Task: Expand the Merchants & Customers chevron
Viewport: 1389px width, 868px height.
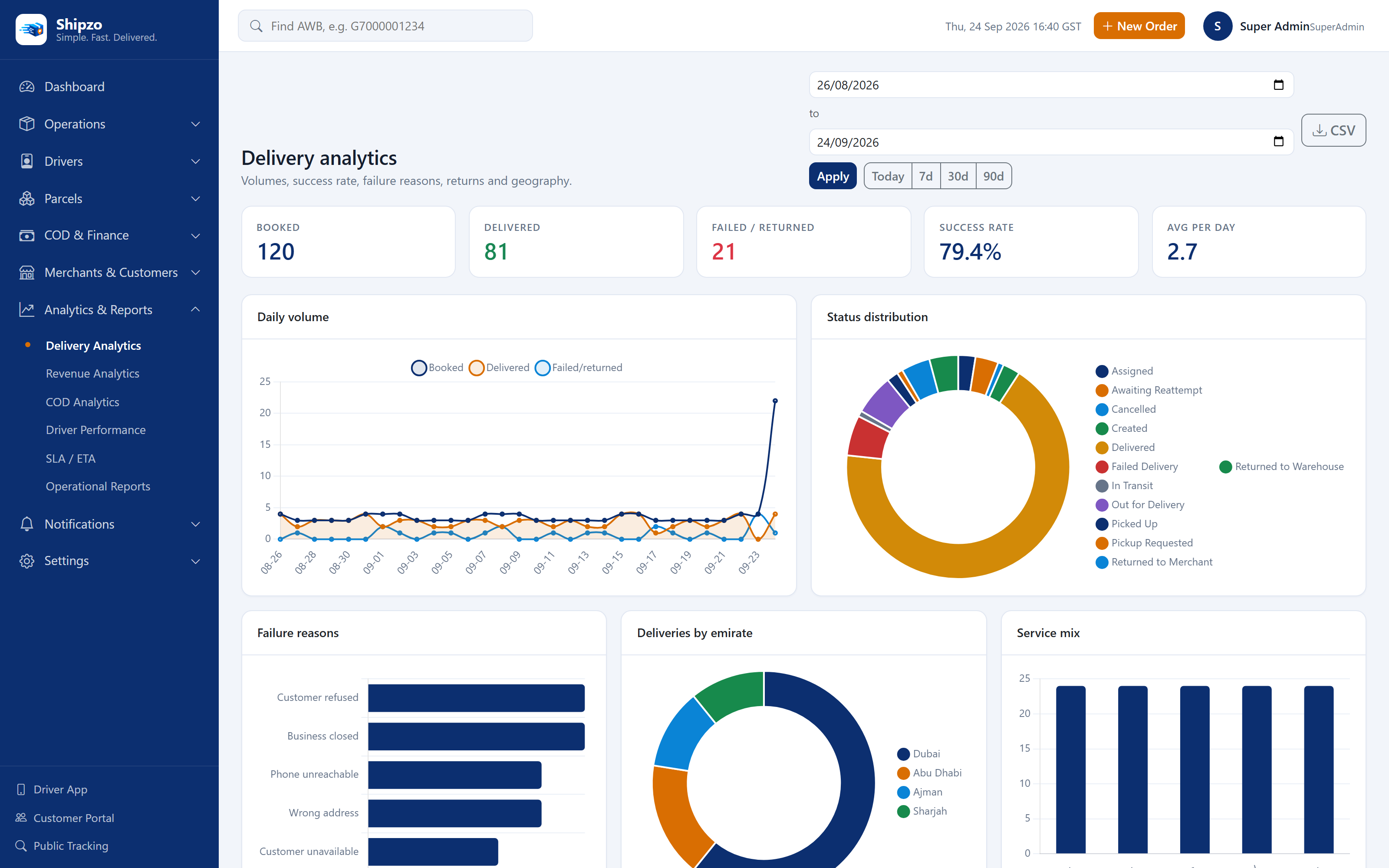Action: click(x=196, y=273)
